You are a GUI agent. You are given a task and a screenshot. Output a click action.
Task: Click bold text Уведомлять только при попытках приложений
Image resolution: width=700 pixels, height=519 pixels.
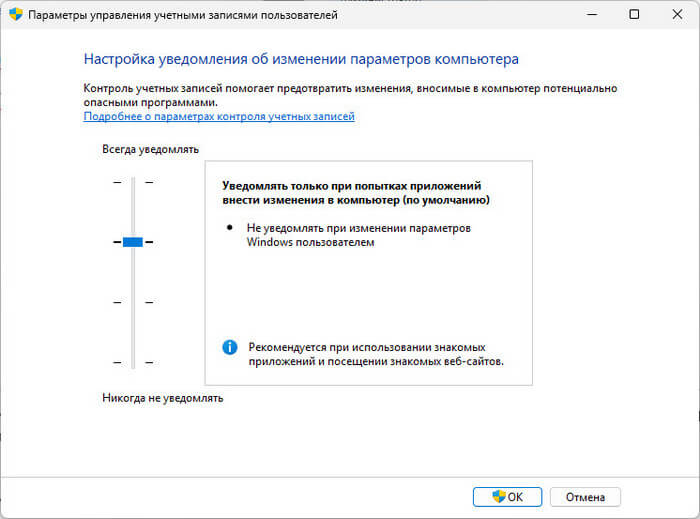352,186
